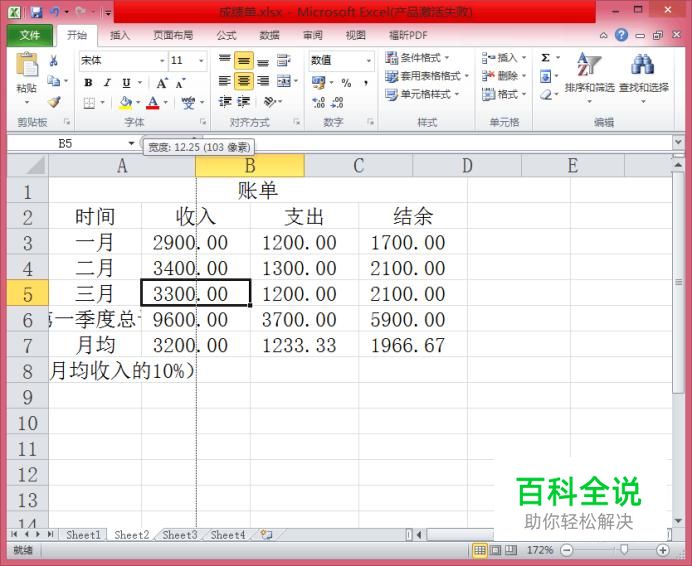Toggle Align Text Left
Viewport: 692px width, 566px height.
click(x=225, y=81)
